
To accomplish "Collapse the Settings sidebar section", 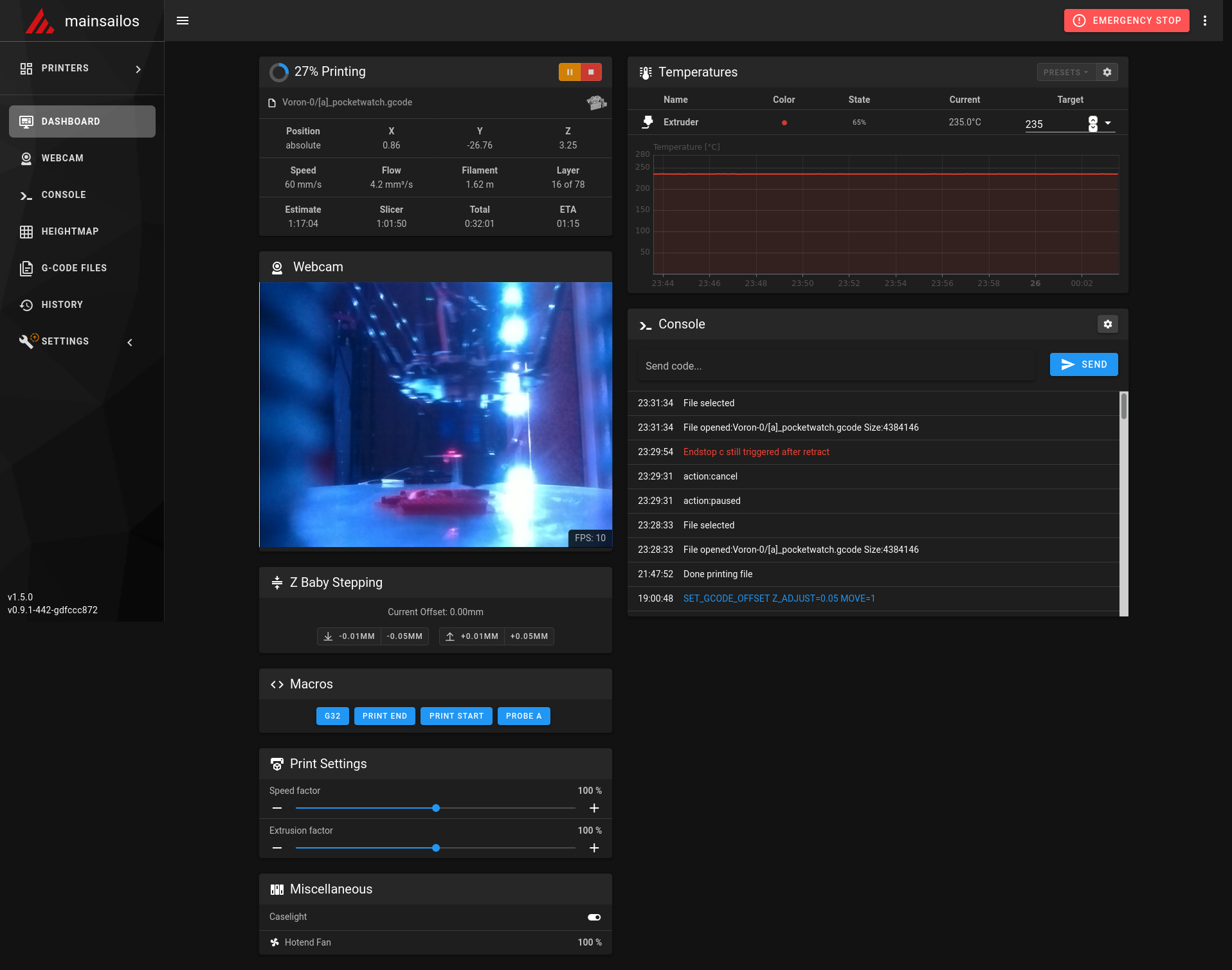I will pyautogui.click(x=130, y=342).
